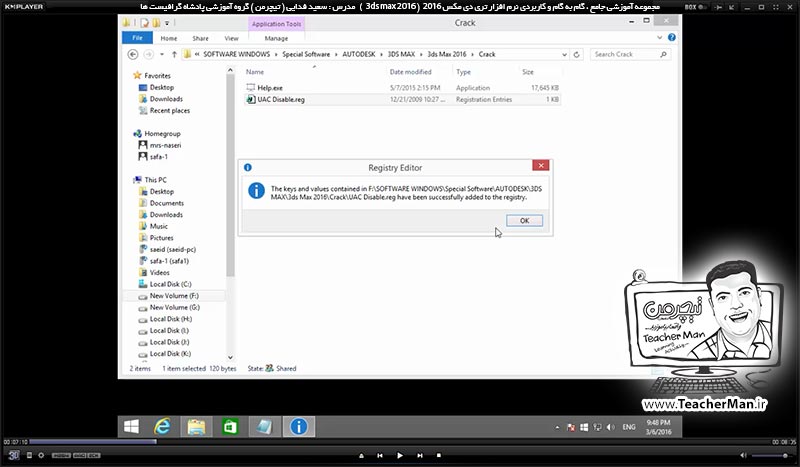The image size is (800, 467).
Task: Open the File tab in Explorer
Action: [x=137, y=38]
